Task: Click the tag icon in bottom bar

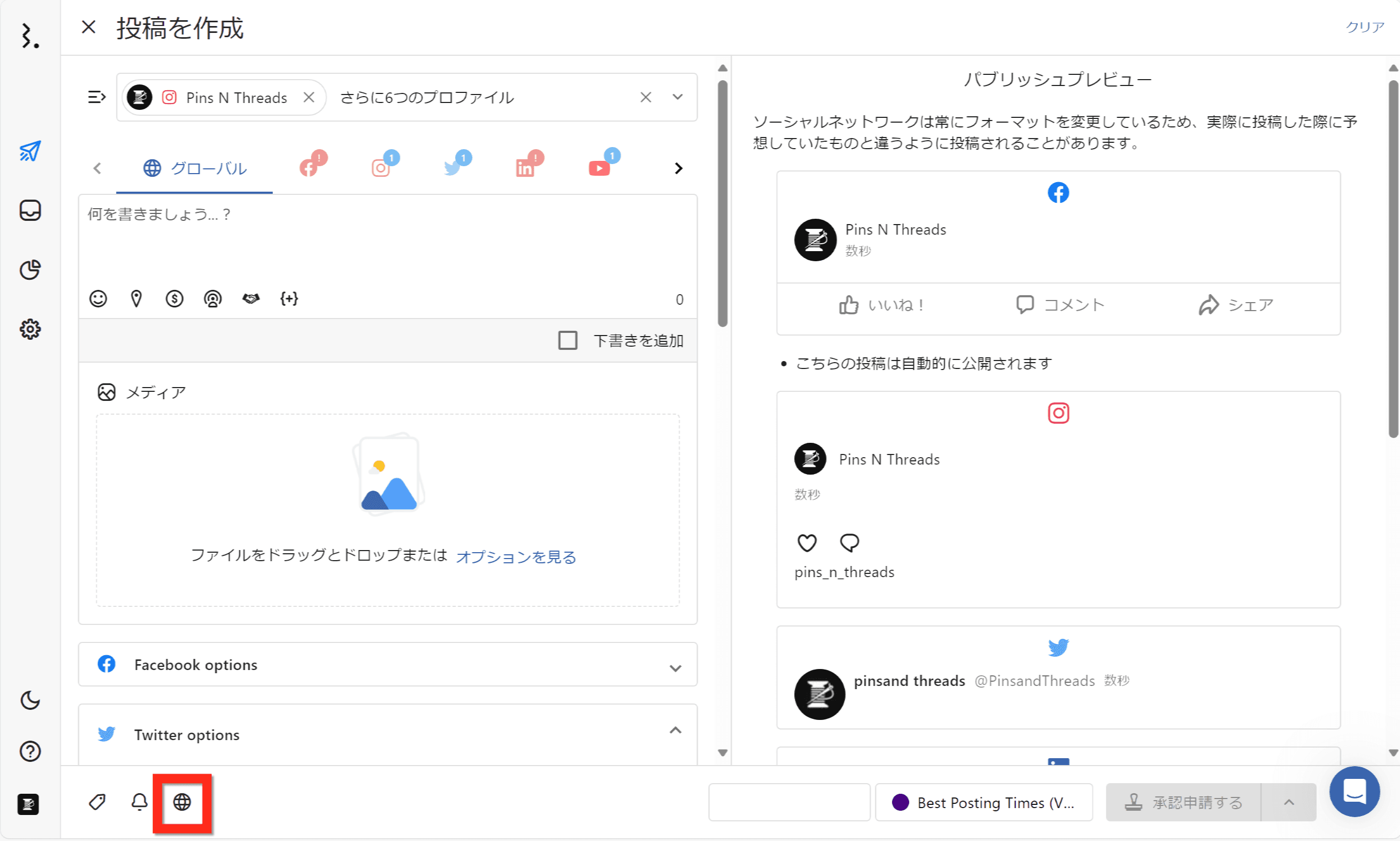Action: pyautogui.click(x=98, y=802)
